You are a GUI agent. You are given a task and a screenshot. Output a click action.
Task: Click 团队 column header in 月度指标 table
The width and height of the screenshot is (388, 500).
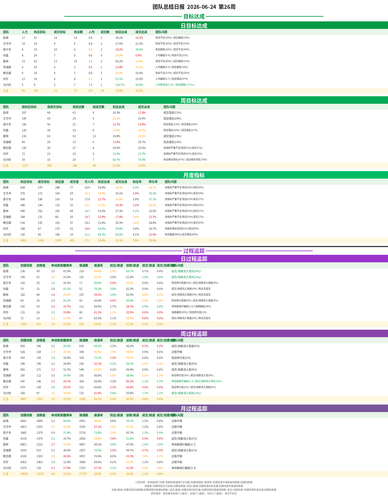6,182
